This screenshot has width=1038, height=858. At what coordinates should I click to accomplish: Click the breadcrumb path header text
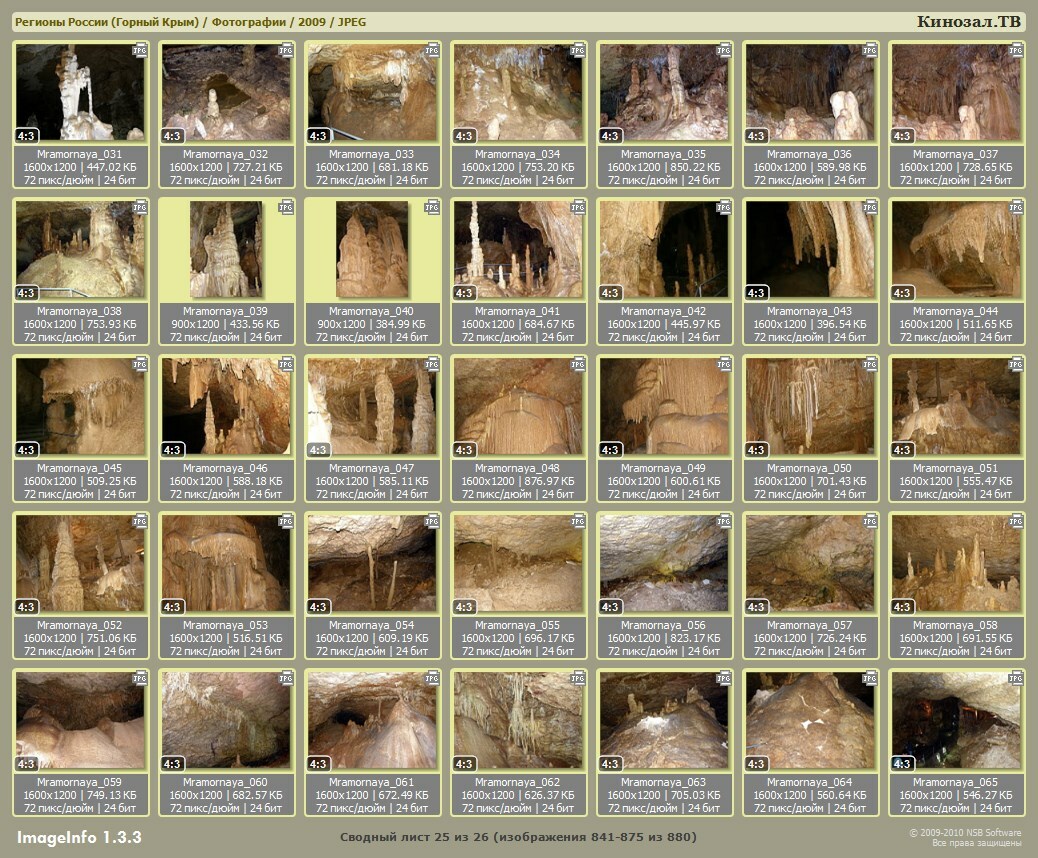190,22
